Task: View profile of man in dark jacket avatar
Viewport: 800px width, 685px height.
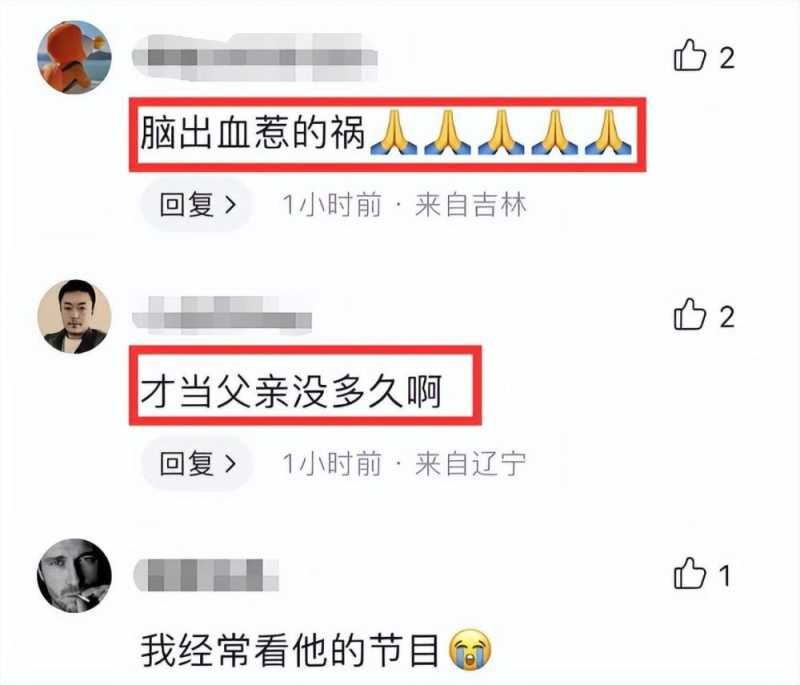Action: 74,316
